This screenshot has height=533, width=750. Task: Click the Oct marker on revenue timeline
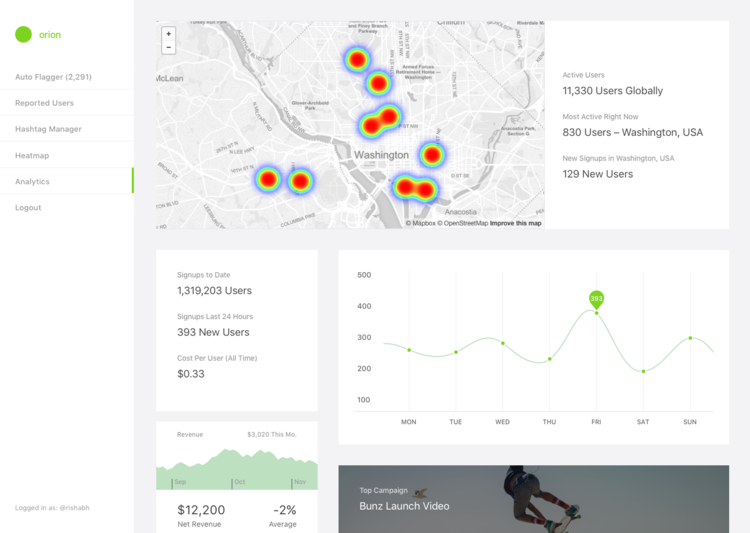(x=239, y=482)
